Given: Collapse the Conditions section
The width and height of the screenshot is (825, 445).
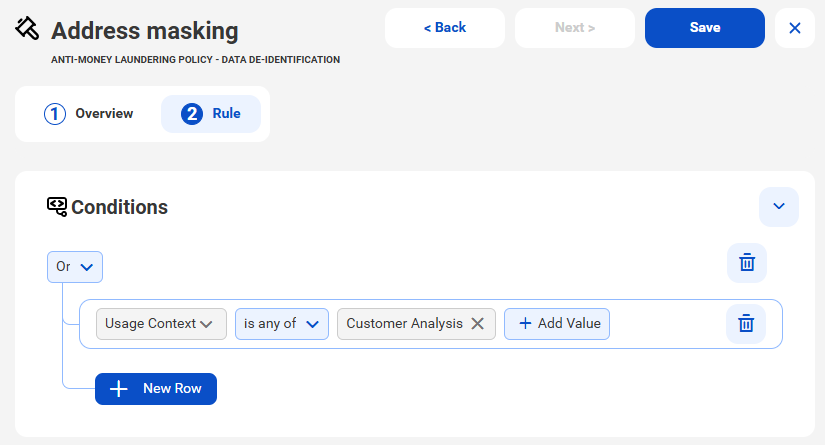Looking at the screenshot, I should point(779,207).
